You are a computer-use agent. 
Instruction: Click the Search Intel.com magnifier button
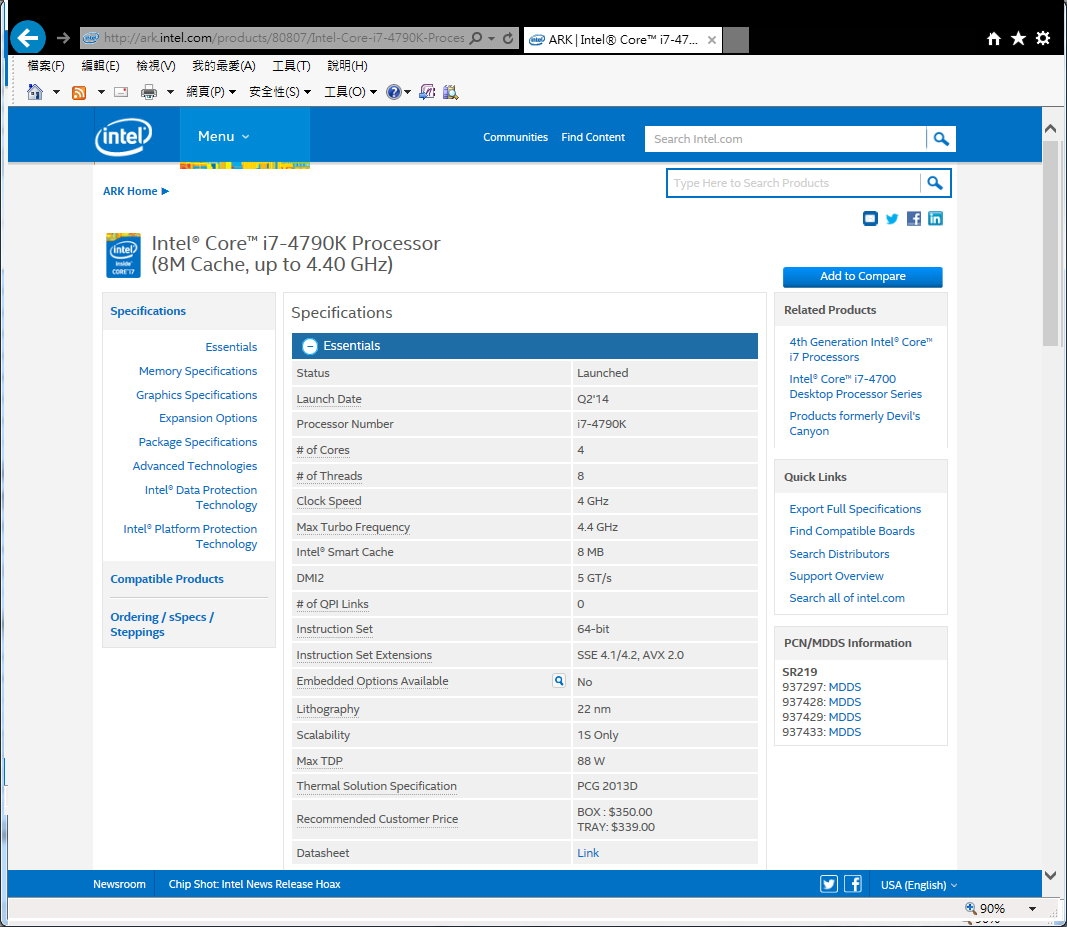pos(941,139)
